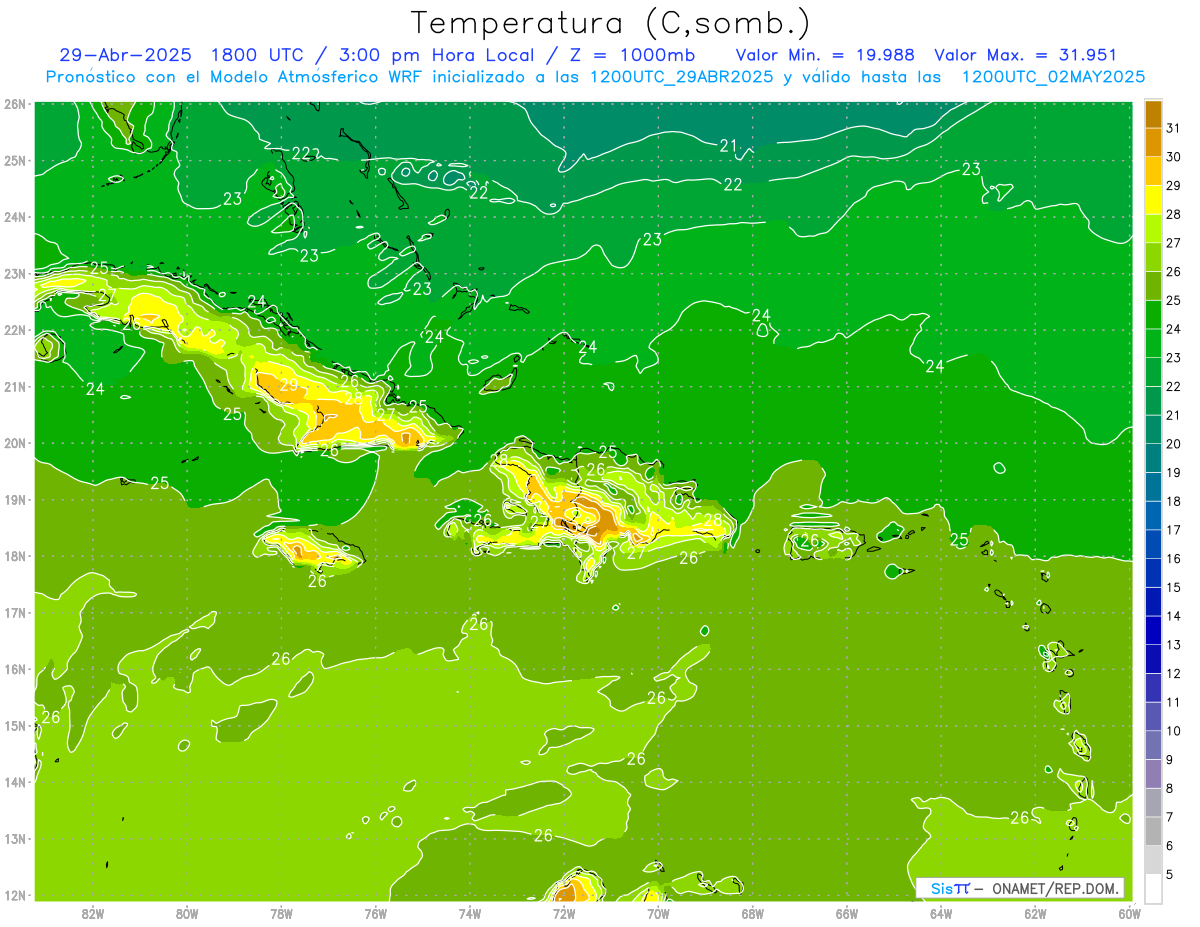The height and width of the screenshot is (927, 1200).
Task: Click the color scale label "10"
Action: (1172, 730)
